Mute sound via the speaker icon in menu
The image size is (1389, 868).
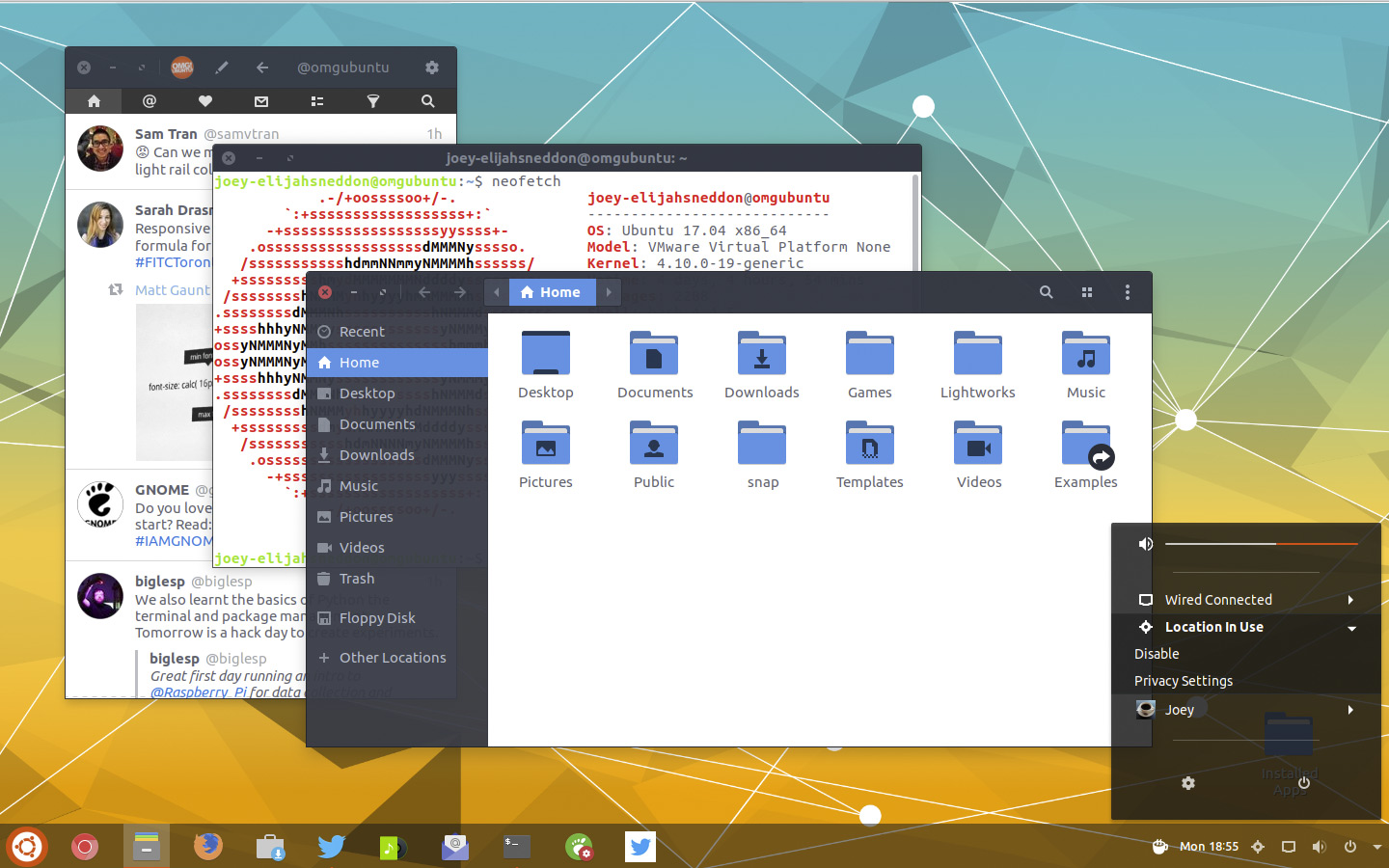(1146, 544)
